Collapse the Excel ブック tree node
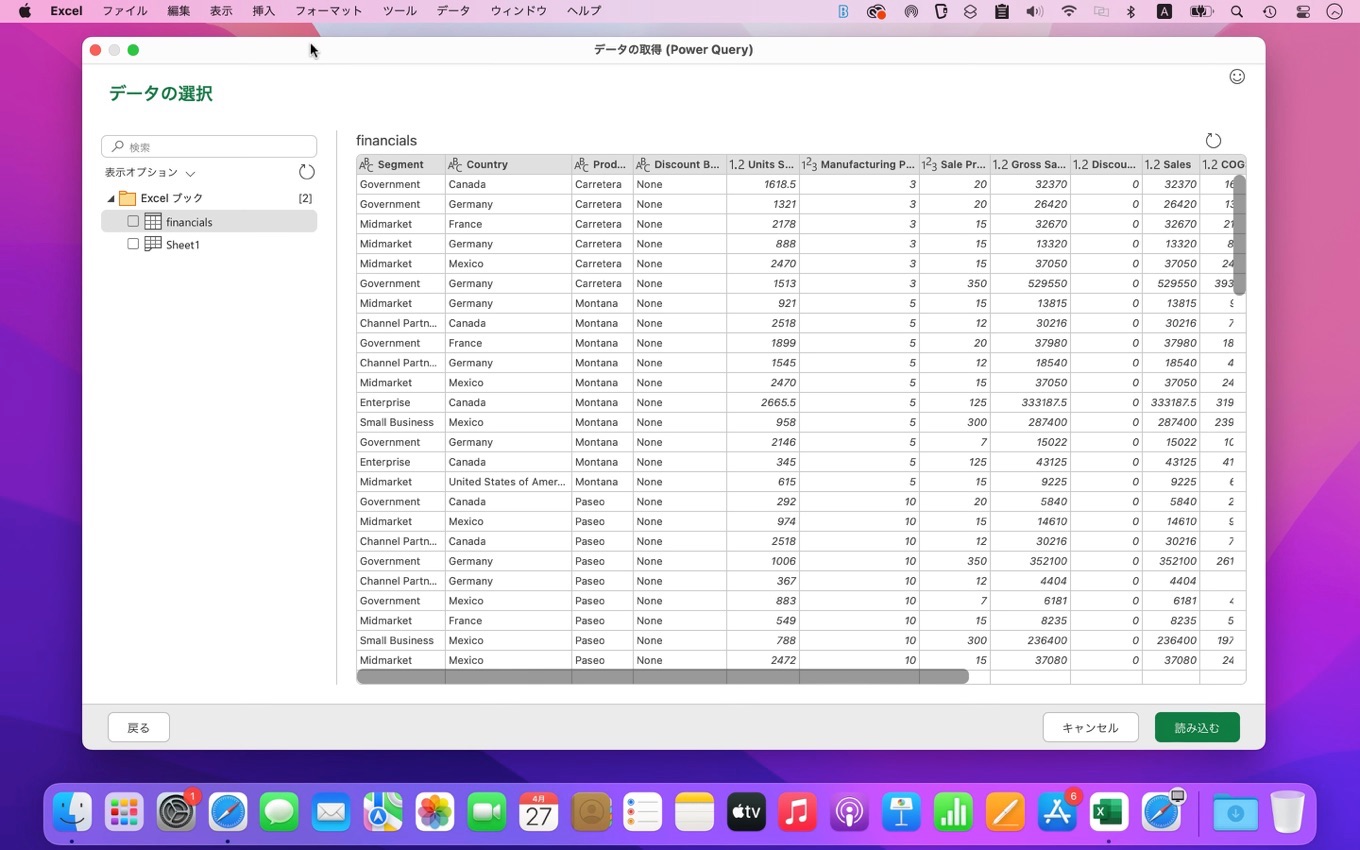Screen dimensions: 1360x850 point(112,198)
